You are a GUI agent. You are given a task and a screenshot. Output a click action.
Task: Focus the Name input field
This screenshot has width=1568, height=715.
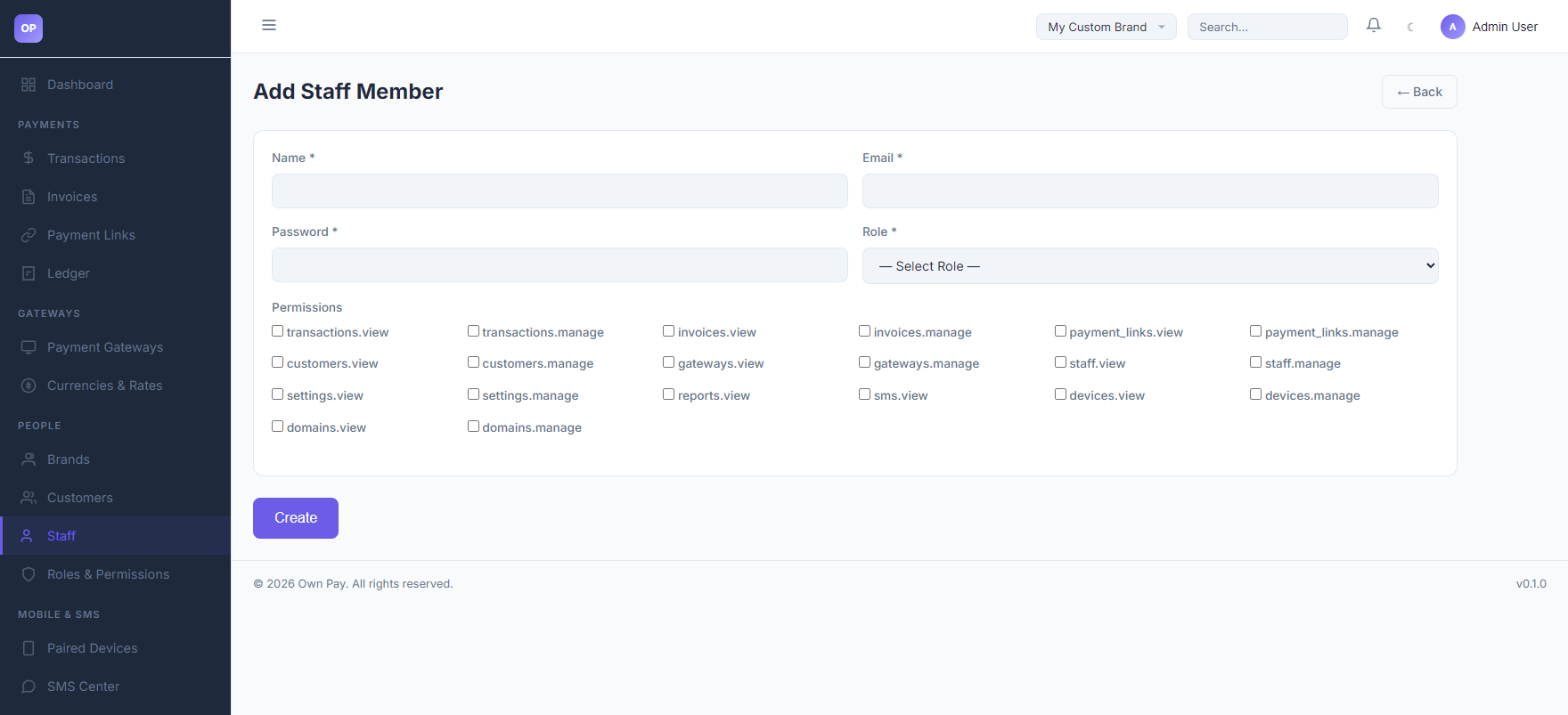(559, 191)
